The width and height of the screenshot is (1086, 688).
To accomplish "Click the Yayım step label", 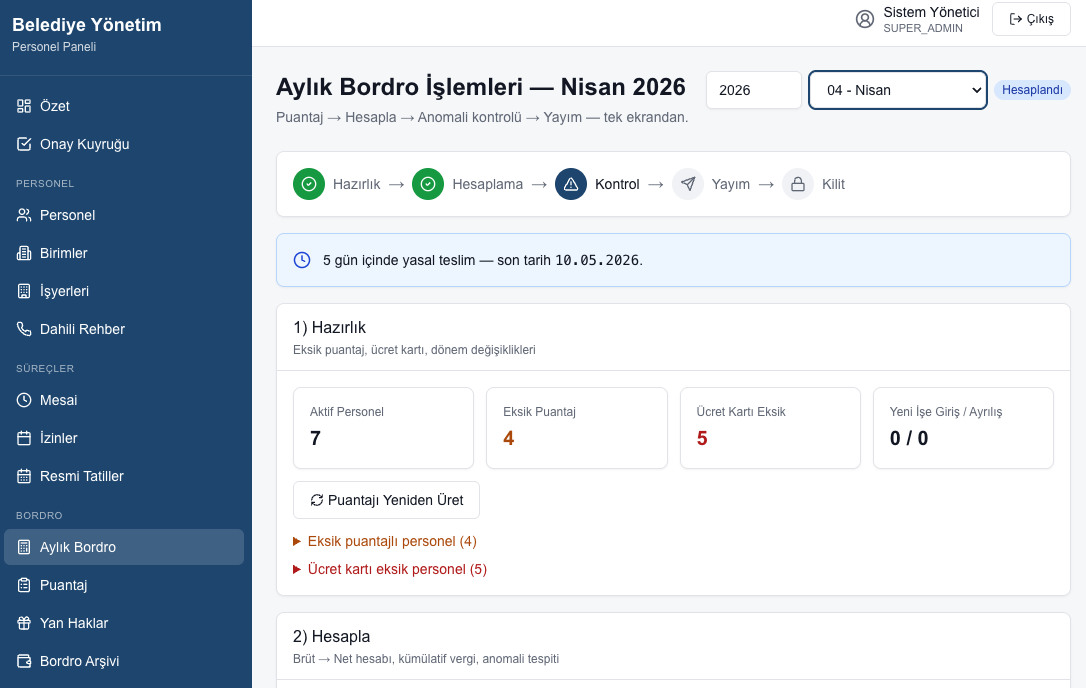I will [x=731, y=184].
